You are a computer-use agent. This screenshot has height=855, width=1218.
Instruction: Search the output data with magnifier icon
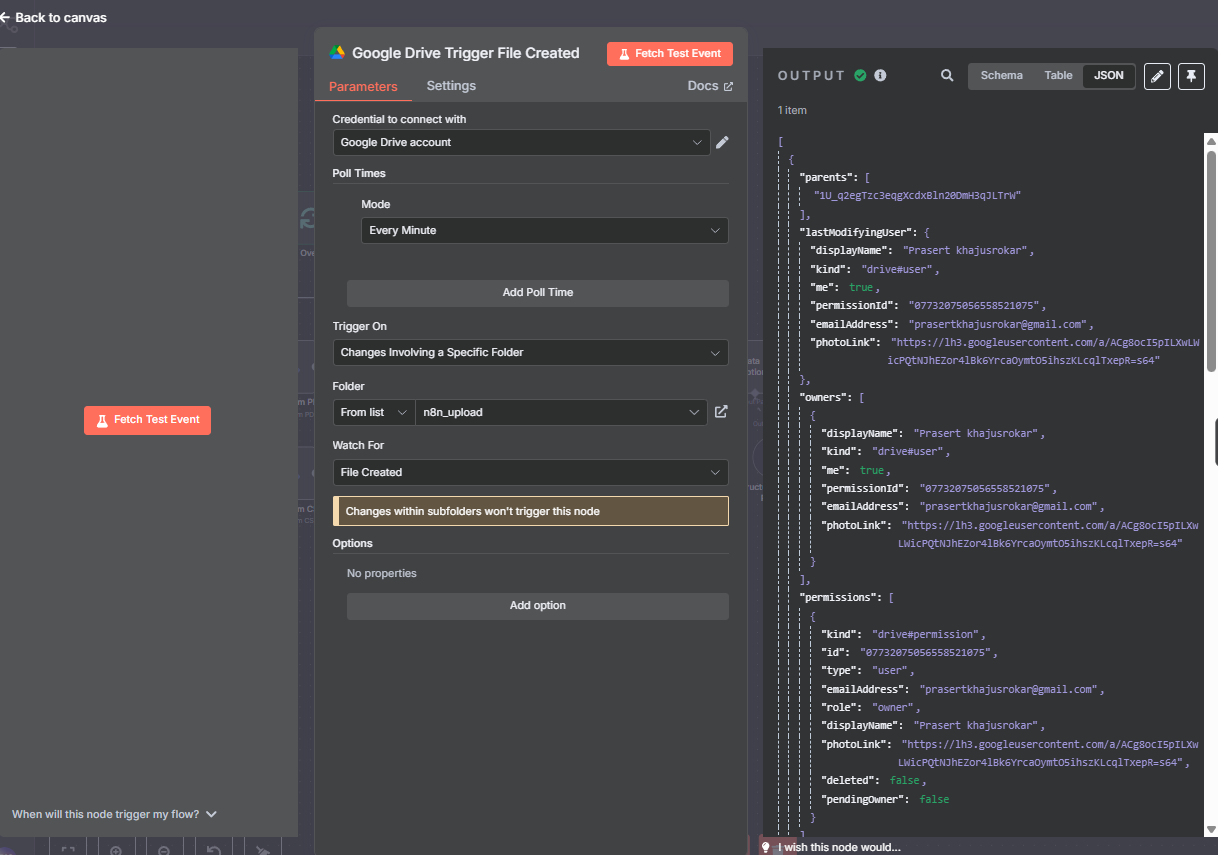click(947, 76)
